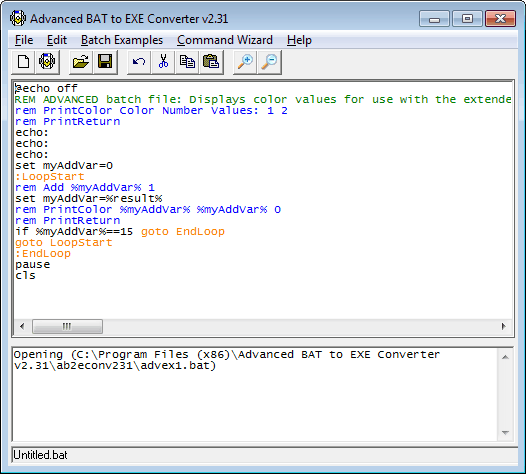The image size is (526, 474).
Task: Paste clipboard with toolbar icon
Action: pos(211,62)
